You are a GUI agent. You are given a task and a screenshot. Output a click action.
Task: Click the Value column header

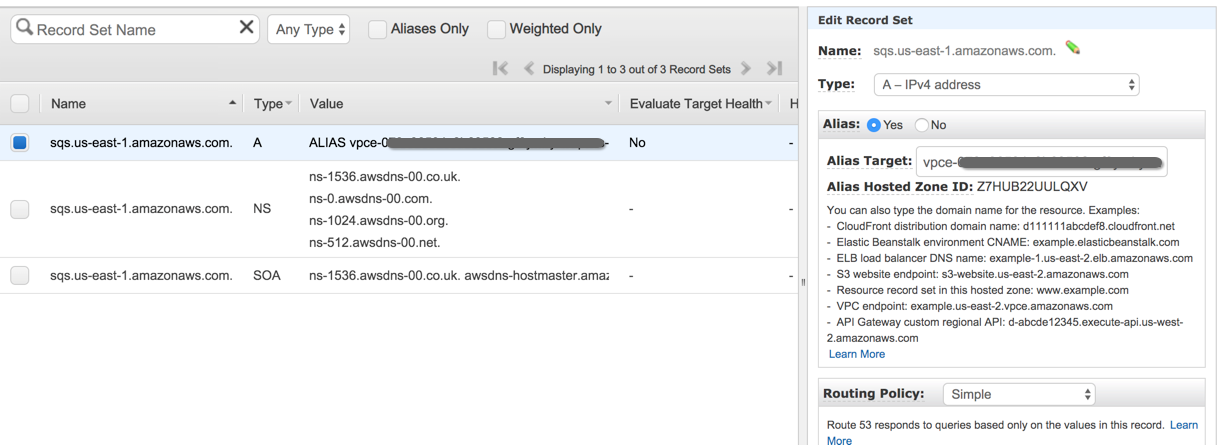coord(327,104)
